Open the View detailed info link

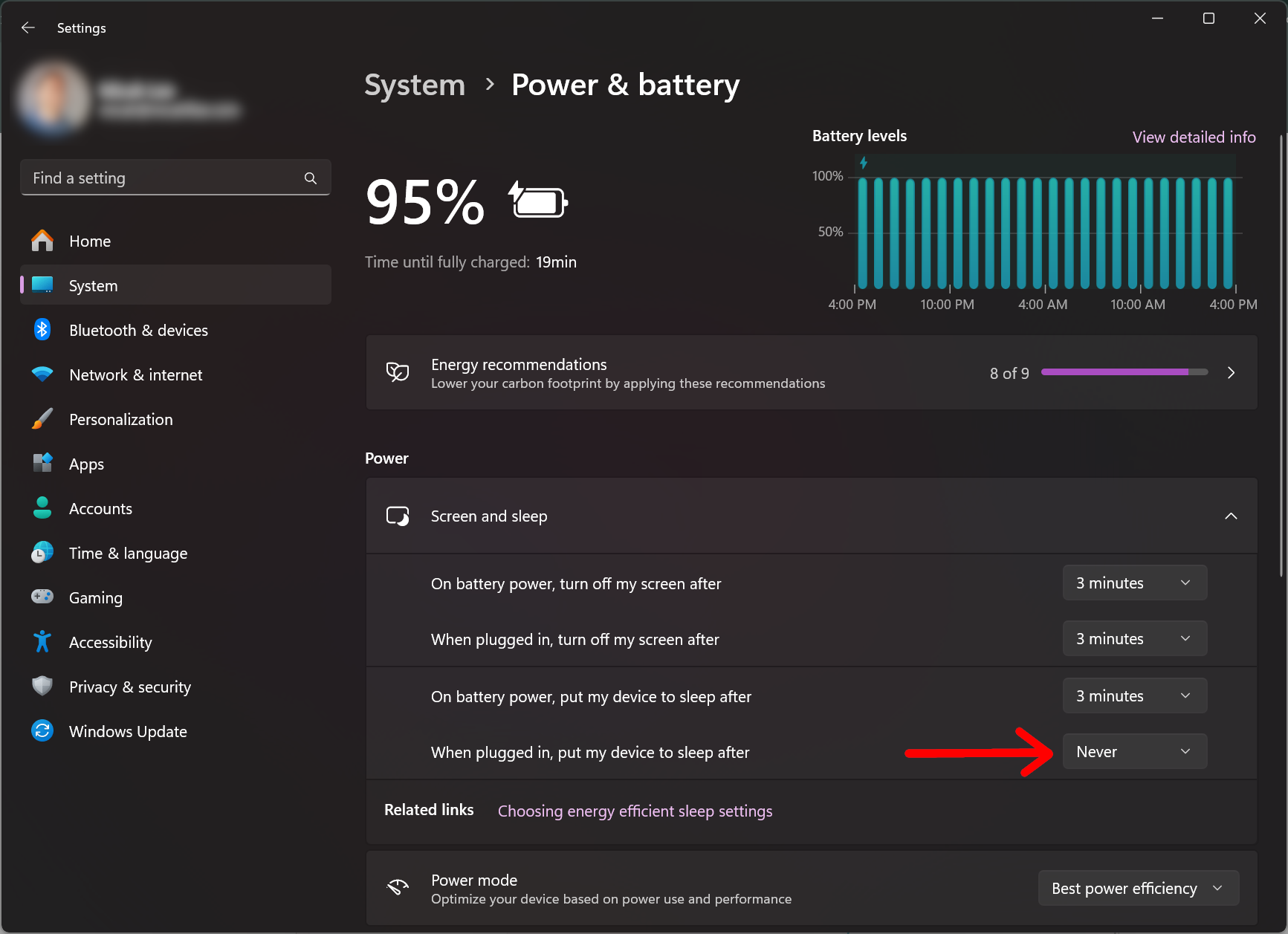1194,137
